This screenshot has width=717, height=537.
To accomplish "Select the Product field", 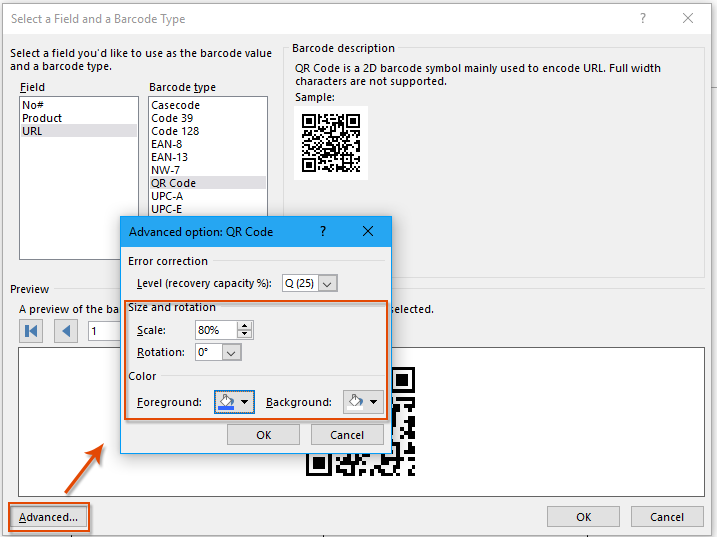I will pos(42,118).
